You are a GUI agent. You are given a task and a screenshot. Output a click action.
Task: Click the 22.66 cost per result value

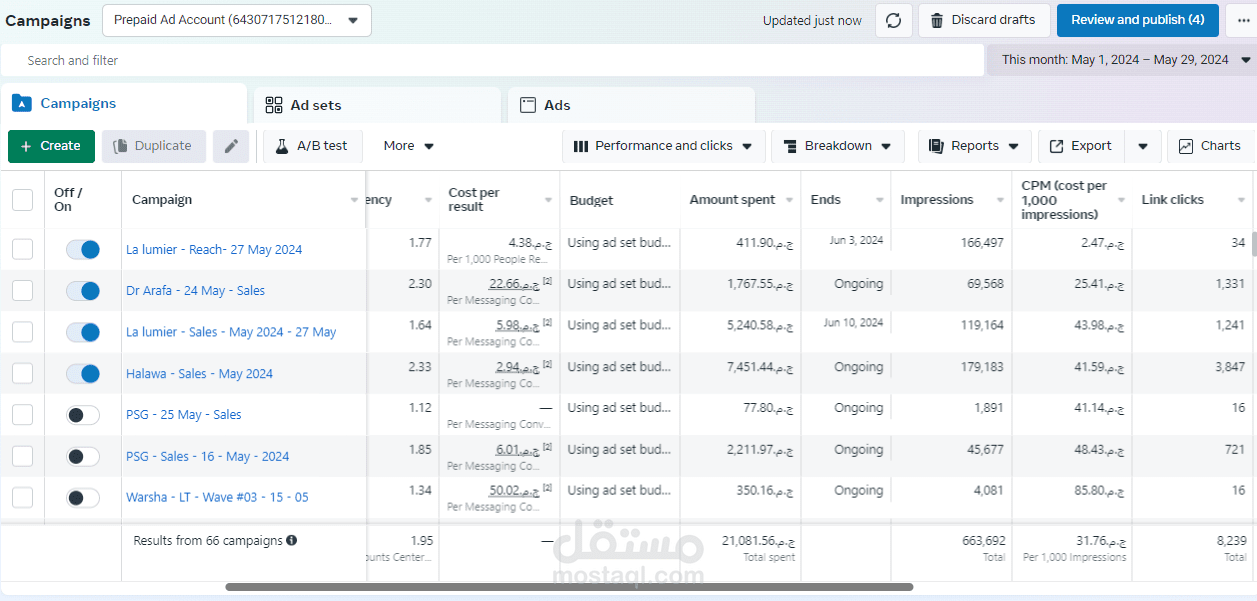515,284
